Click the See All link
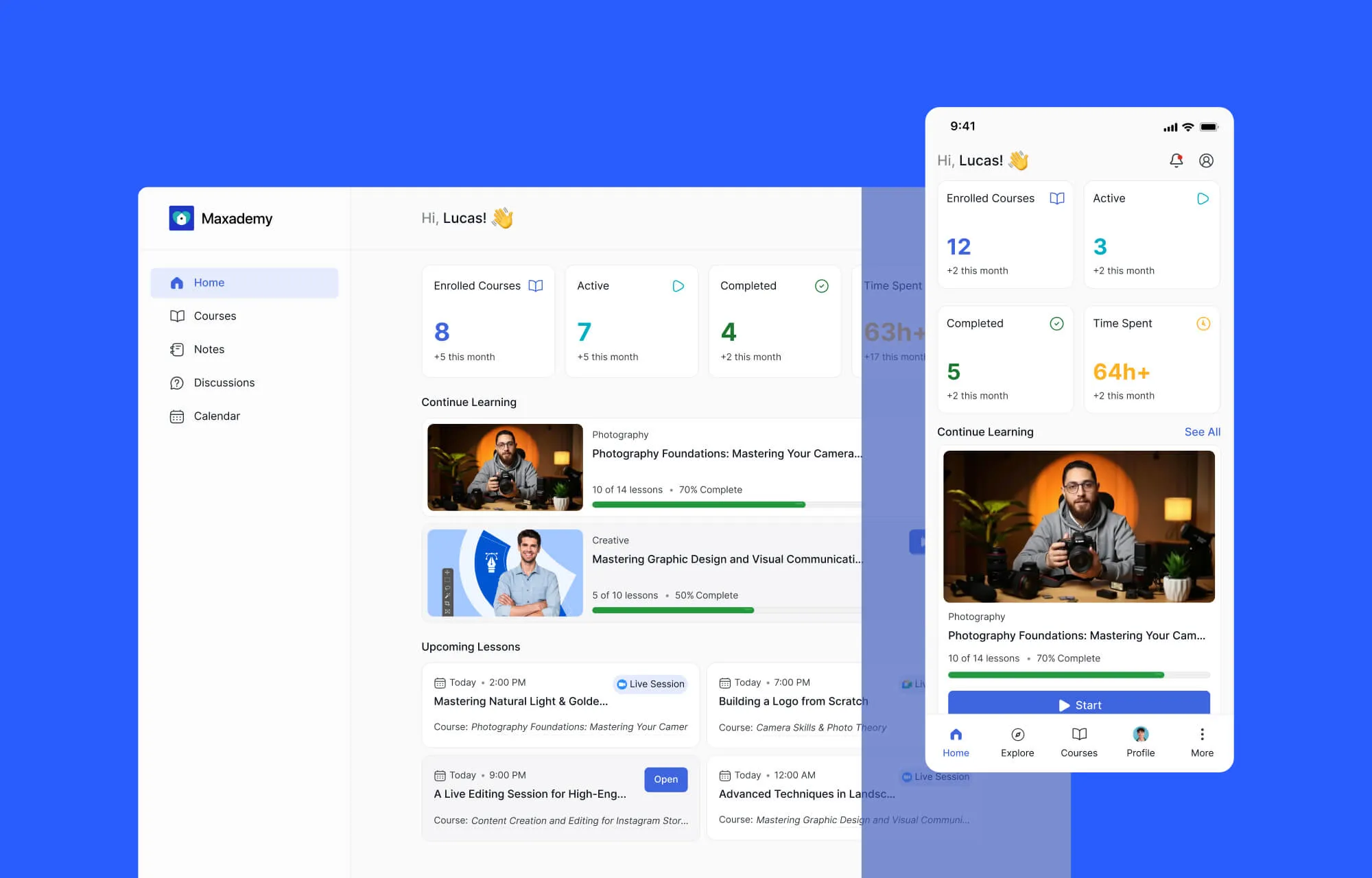Image resolution: width=1372 pixels, height=878 pixels. coord(1202,431)
